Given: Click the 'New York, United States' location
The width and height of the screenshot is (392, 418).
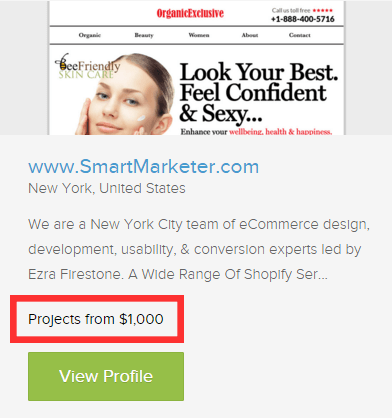Looking at the screenshot, I should [107, 188].
